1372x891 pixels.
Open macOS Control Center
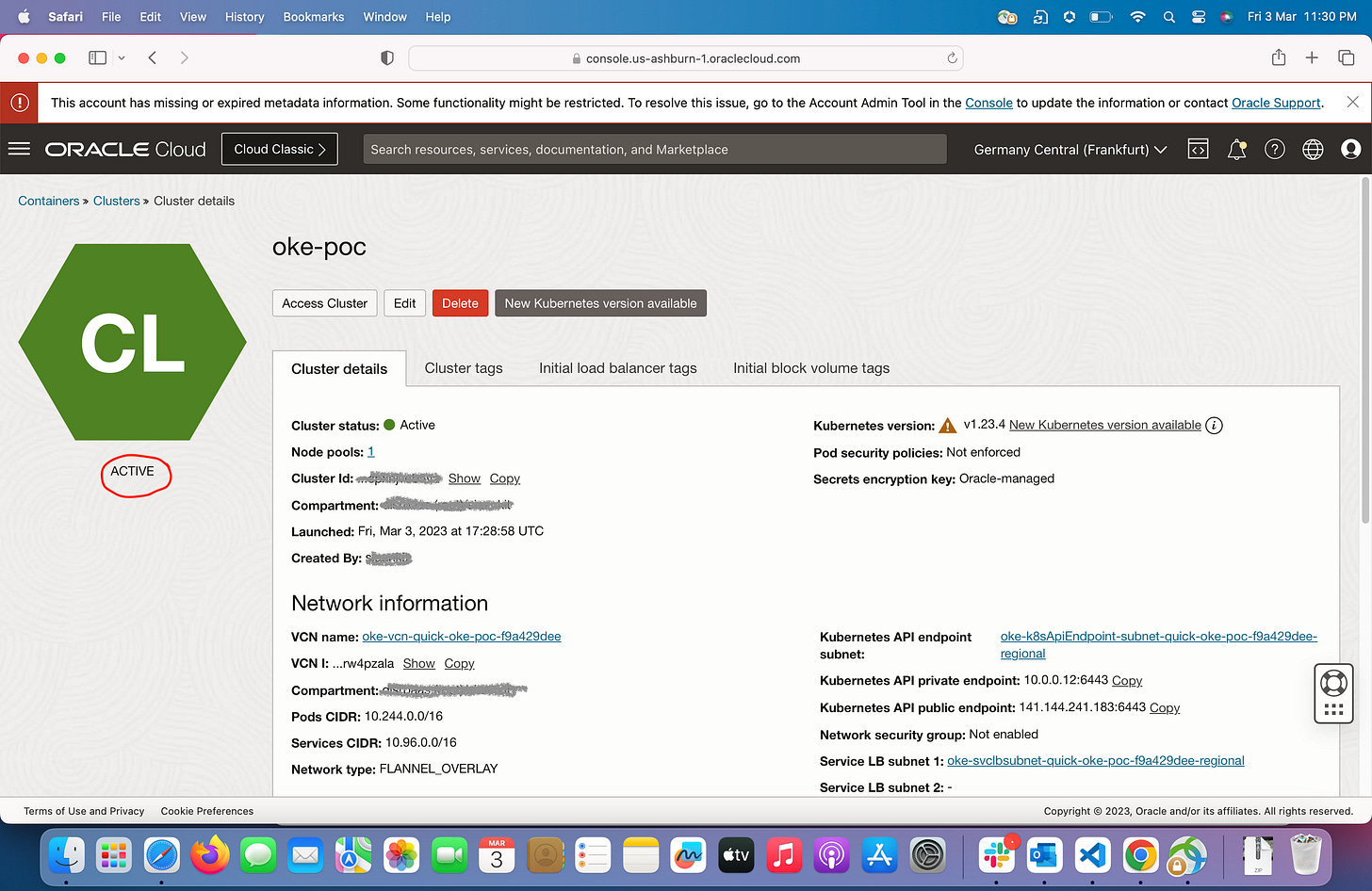(1198, 17)
